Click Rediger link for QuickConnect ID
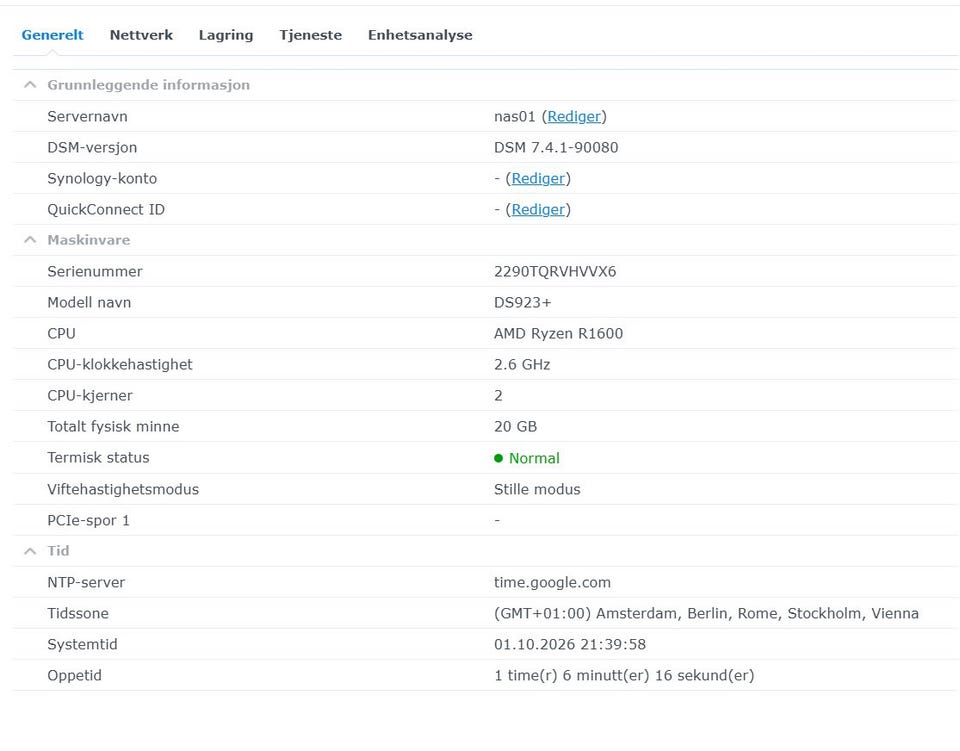Viewport: 960px width, 751px height. [538, 209]
